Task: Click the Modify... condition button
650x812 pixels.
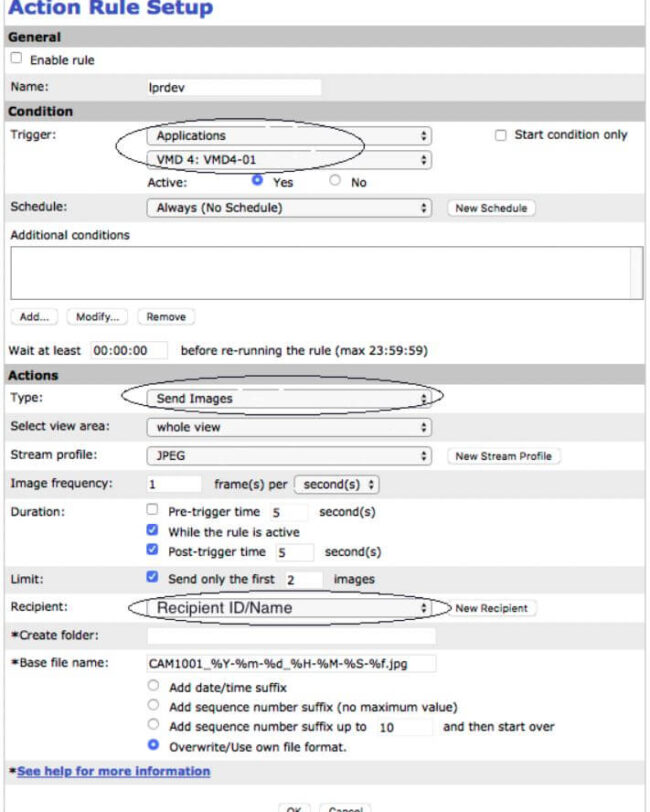Action: pos(97,317)
